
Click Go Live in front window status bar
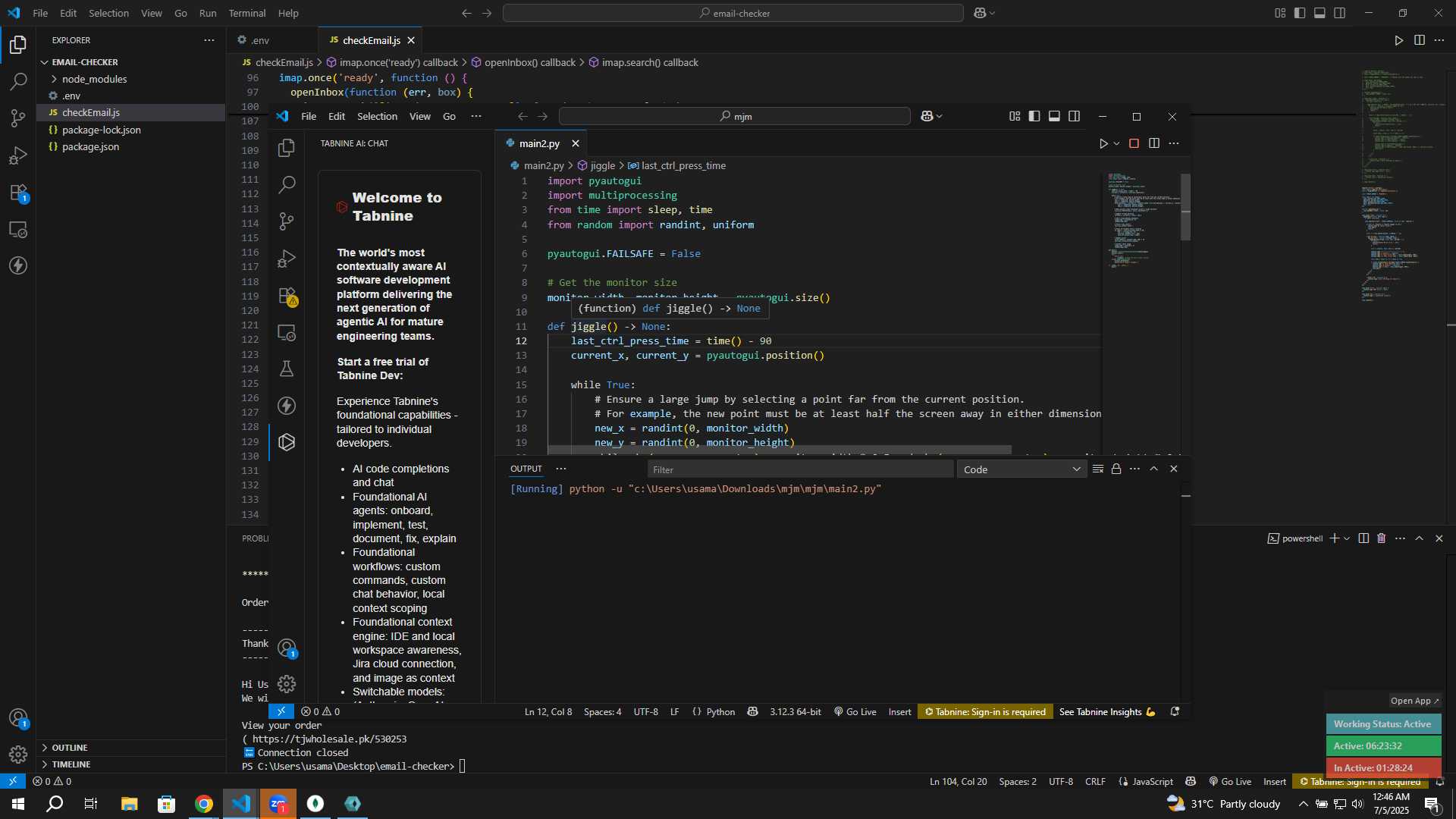pos(855,711)
